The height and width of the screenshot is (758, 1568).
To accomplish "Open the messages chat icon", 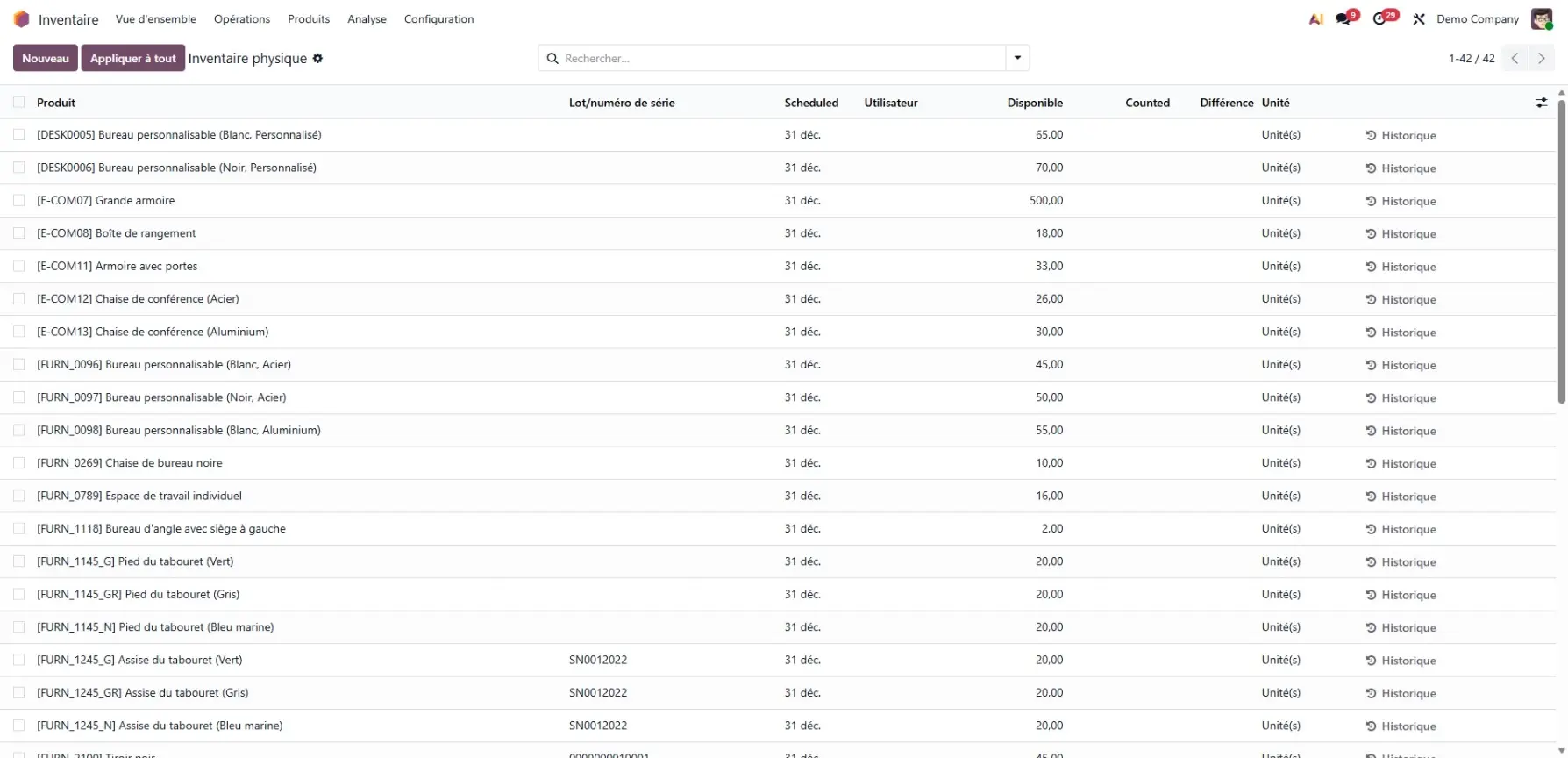I will [1343, 19].
